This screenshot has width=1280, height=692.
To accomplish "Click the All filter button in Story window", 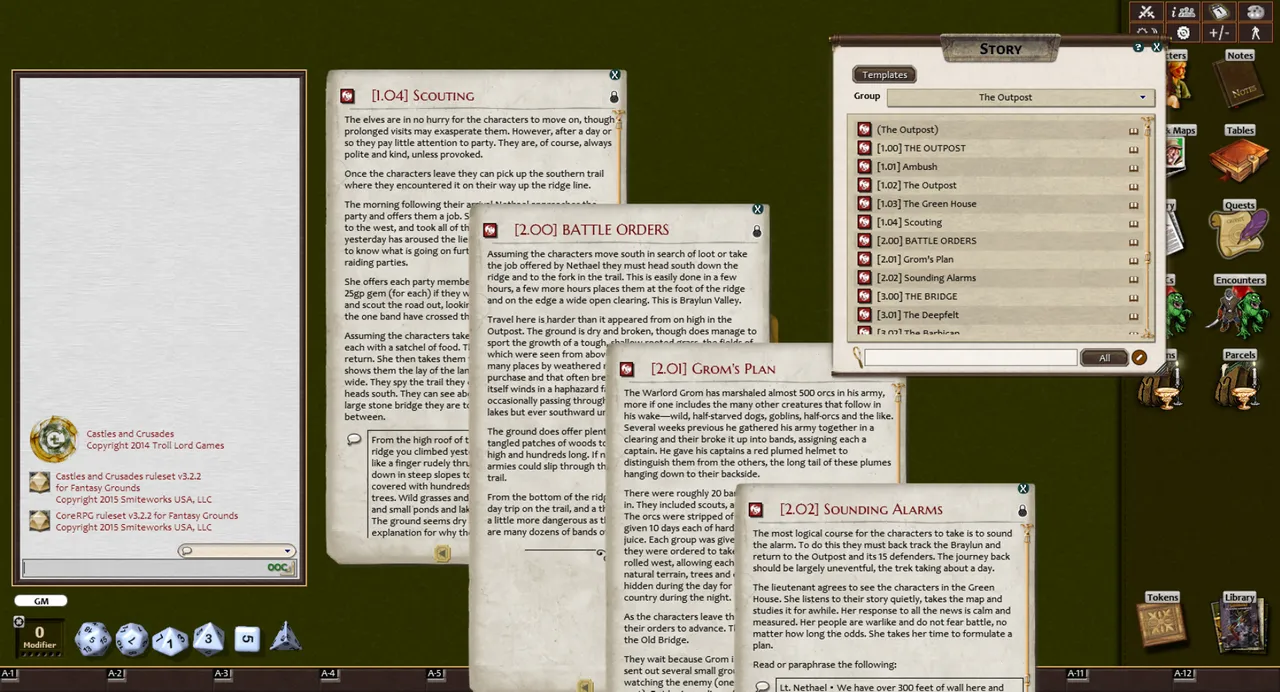I will click(x=1104, y=357).
